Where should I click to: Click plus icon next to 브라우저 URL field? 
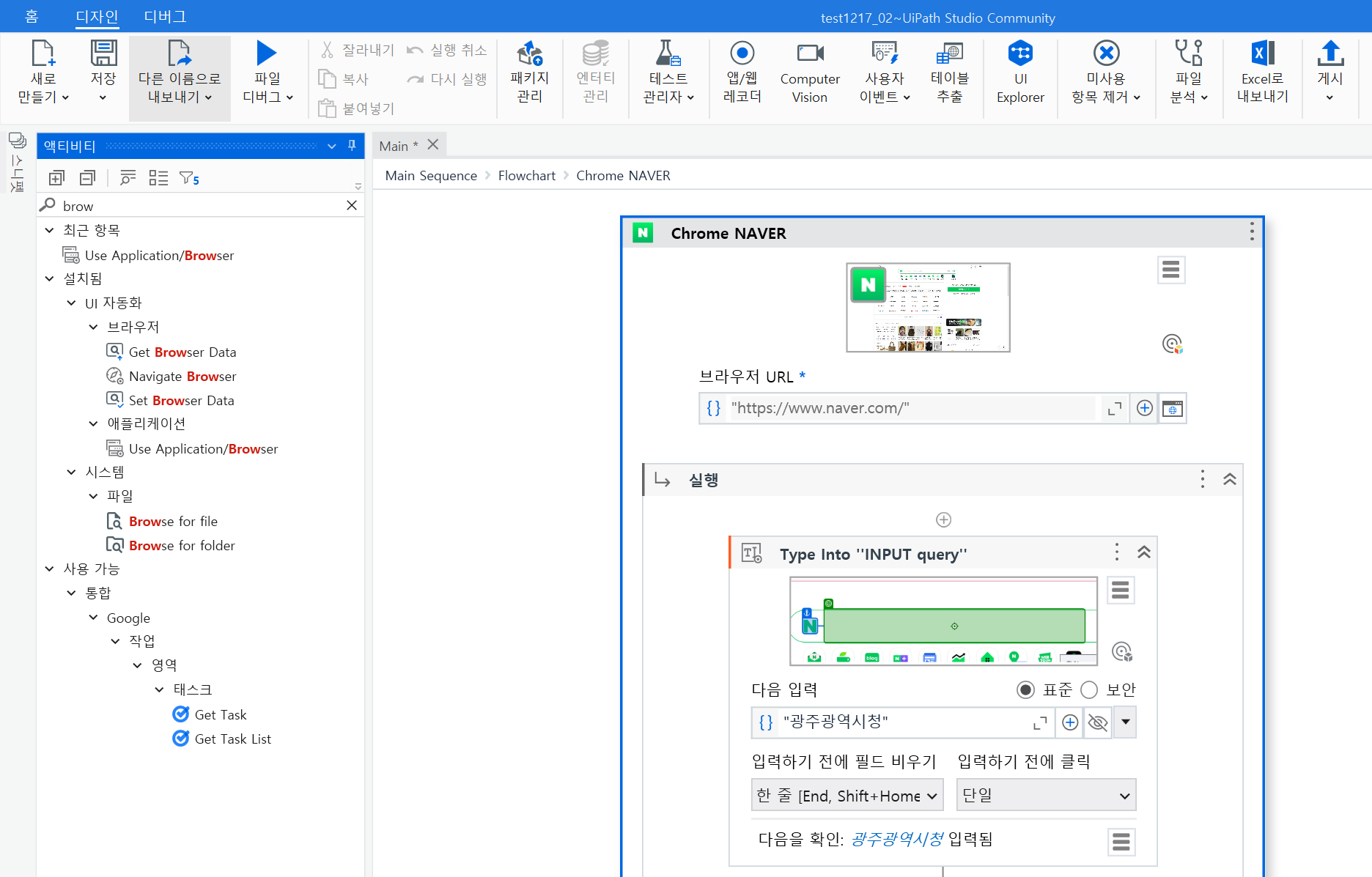point(1145,408)
